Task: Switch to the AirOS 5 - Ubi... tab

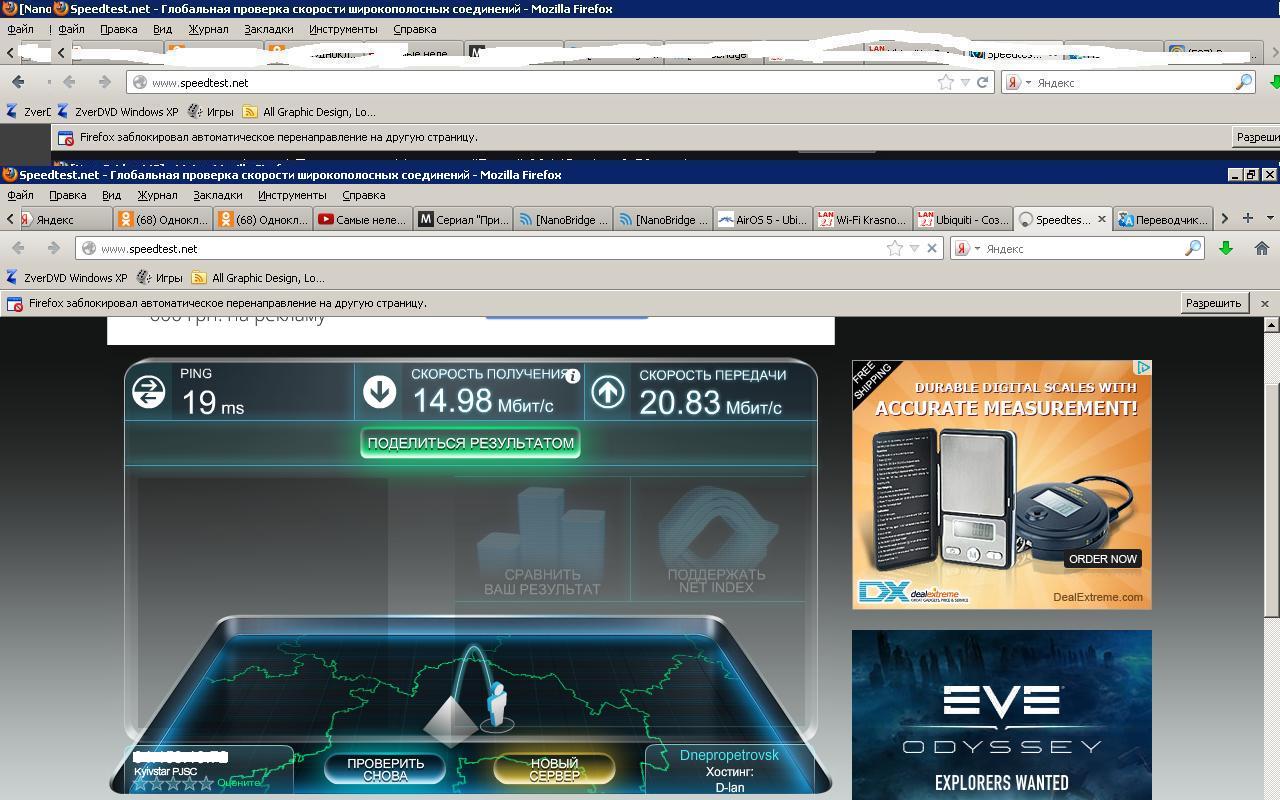Action: tap(762, 219)
